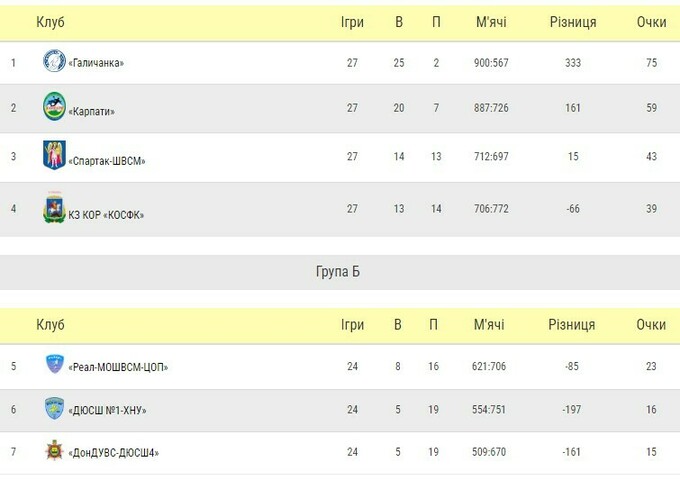Open the «Галичанка» team link
This screenshot has height=480, width=680.
[x=96, y=63]
